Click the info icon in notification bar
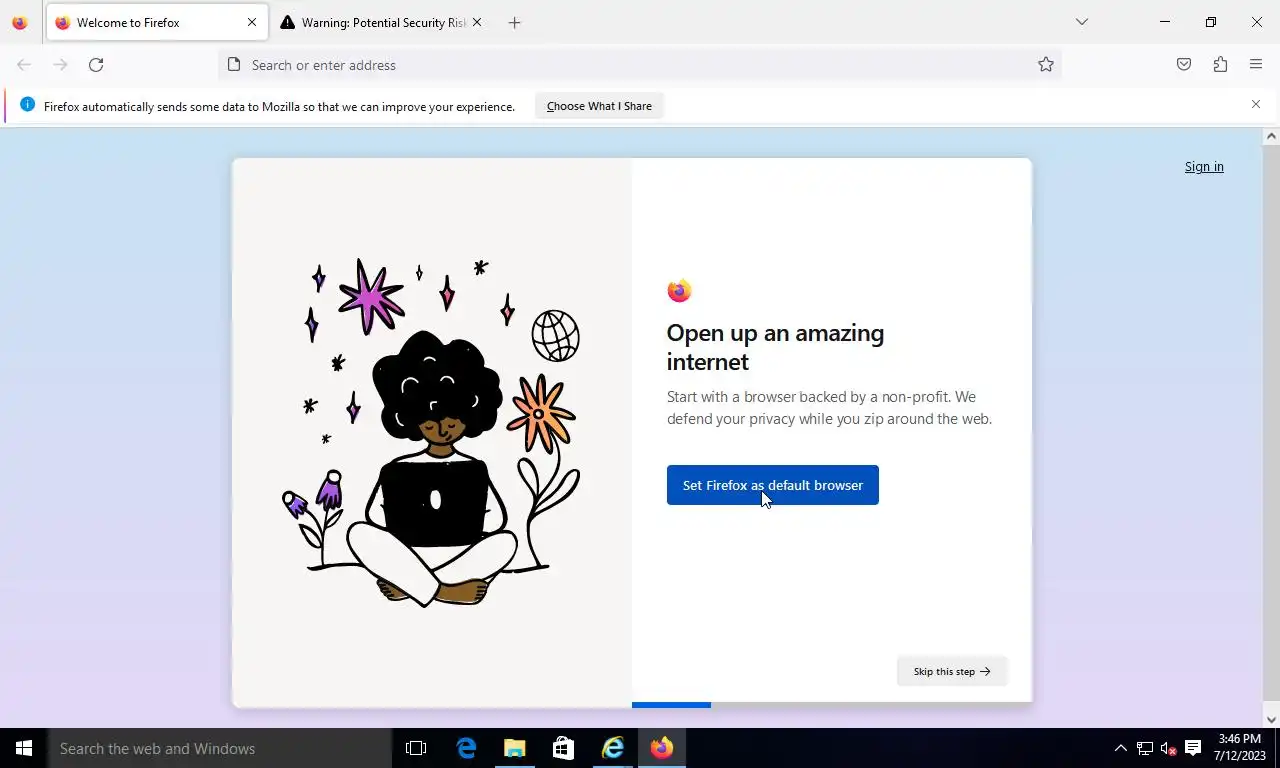 (27, 105)
